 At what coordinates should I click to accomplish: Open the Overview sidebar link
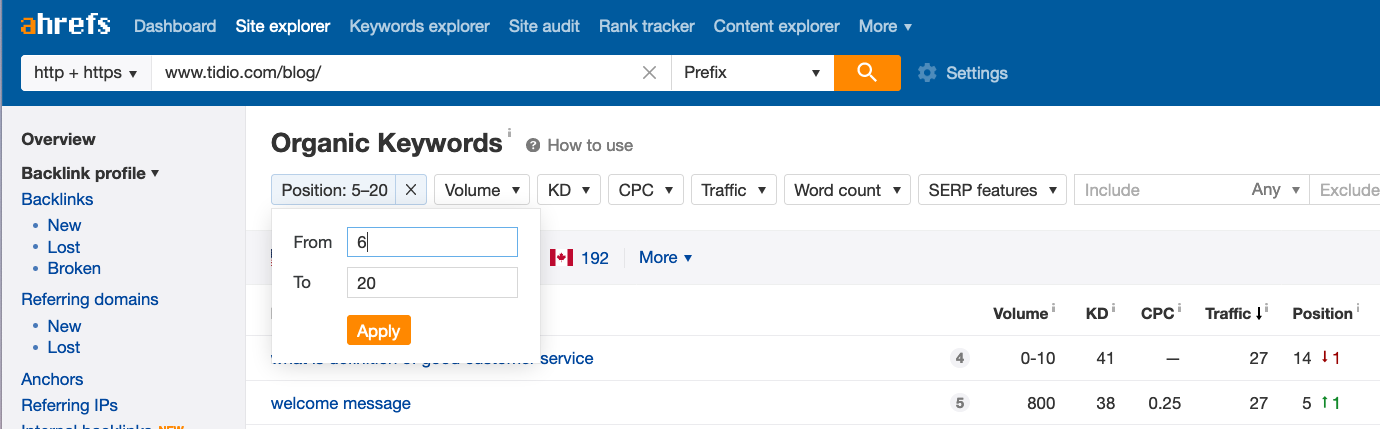[x=59, y=139]
